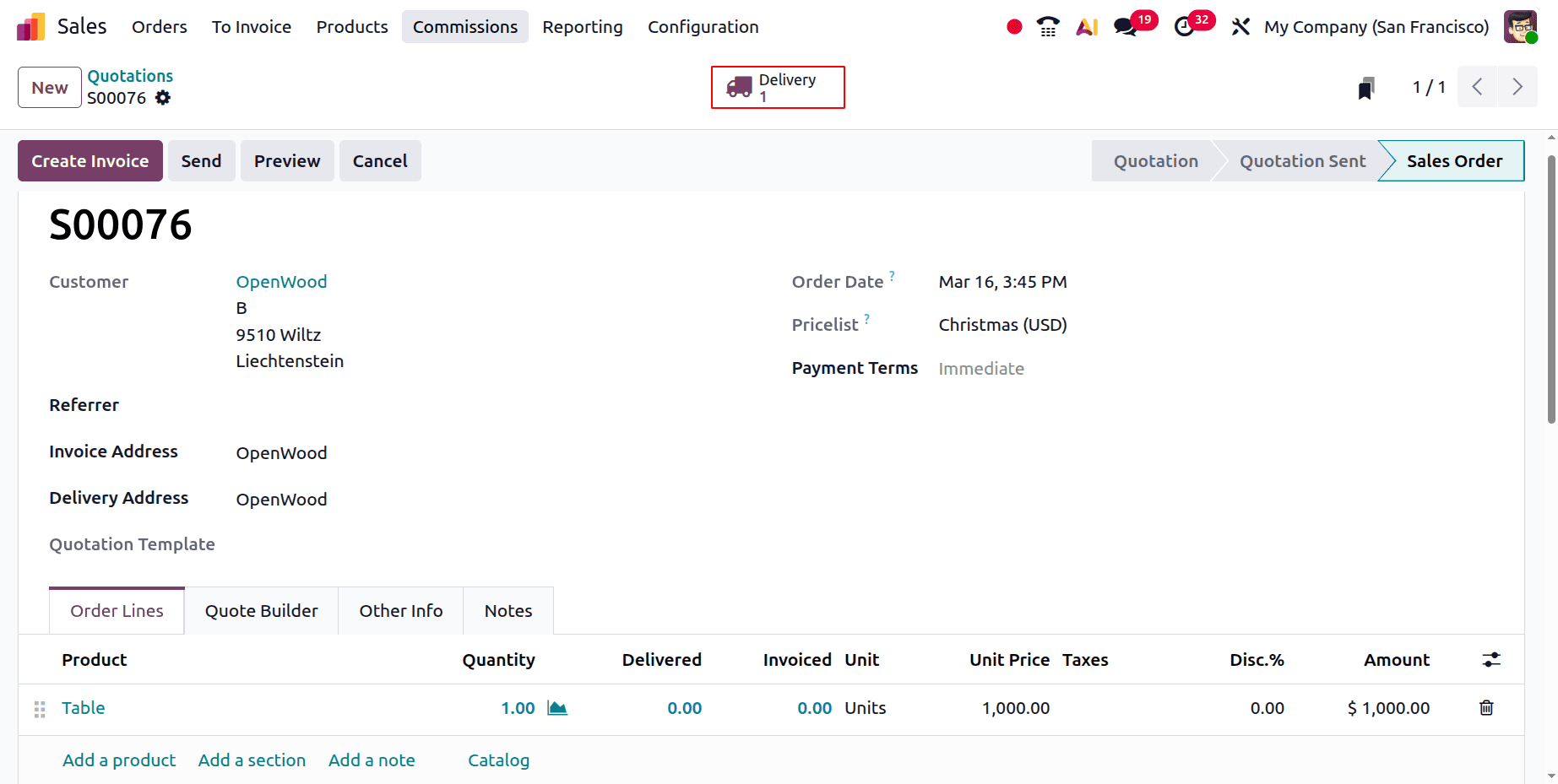This screenshot has height=784, width=1558.
Task: Click the Cancel button
Action: 380,161
